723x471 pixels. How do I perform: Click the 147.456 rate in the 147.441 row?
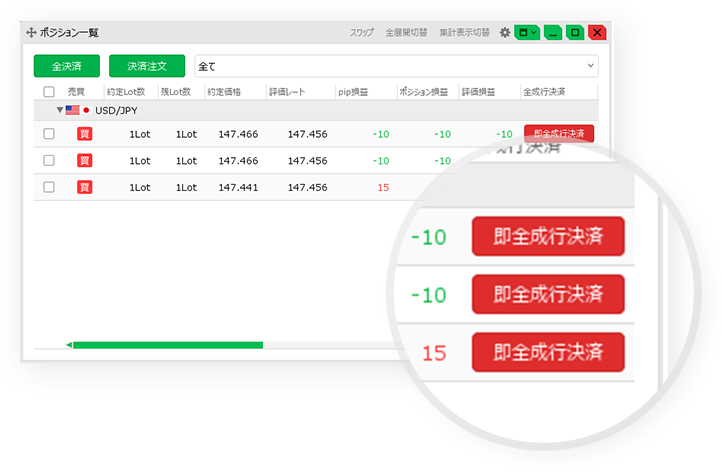[x=308, y=187]
